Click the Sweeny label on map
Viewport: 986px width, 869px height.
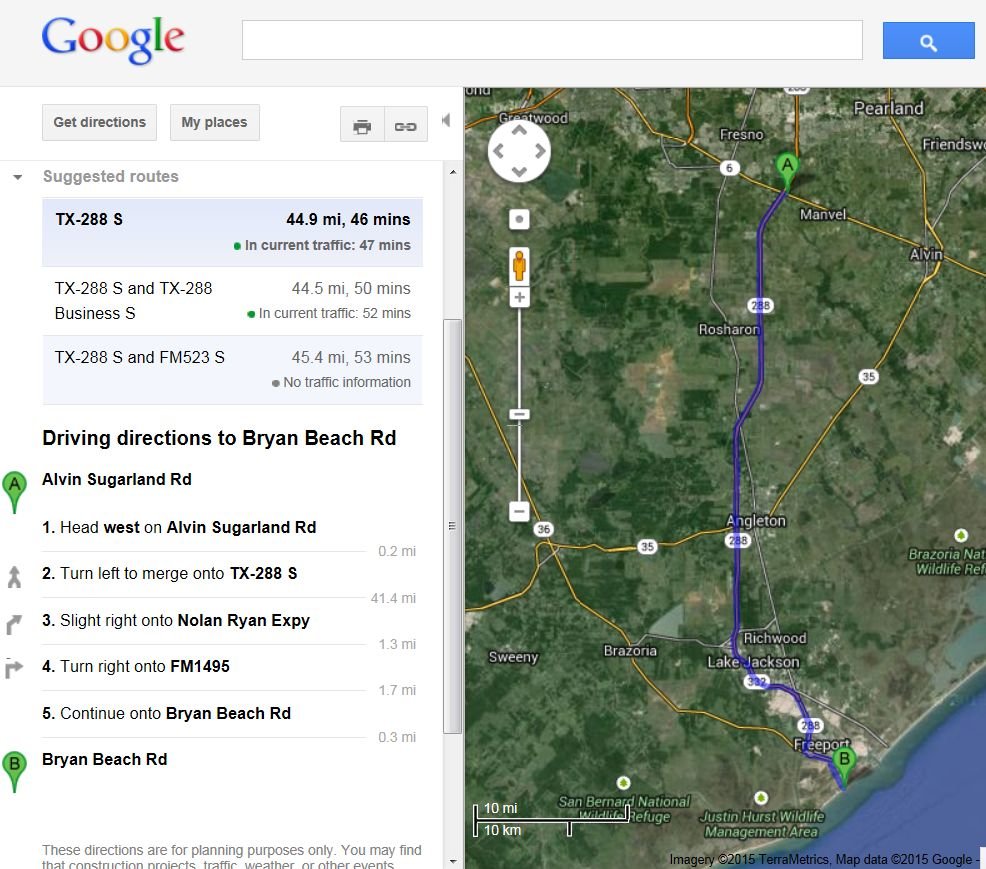[513, 657]
